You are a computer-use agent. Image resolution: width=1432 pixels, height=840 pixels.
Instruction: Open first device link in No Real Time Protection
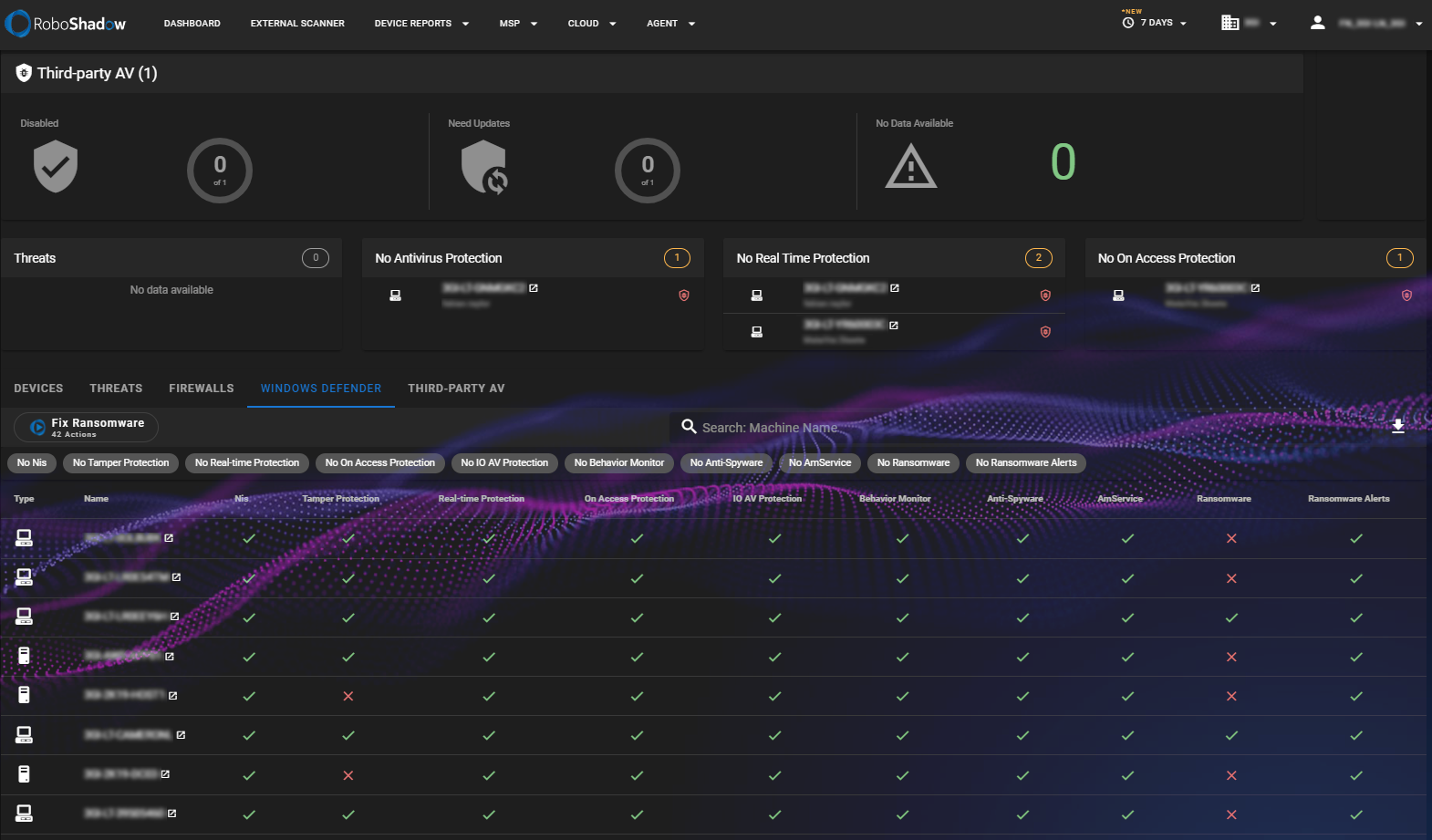(x=895, y=288)
